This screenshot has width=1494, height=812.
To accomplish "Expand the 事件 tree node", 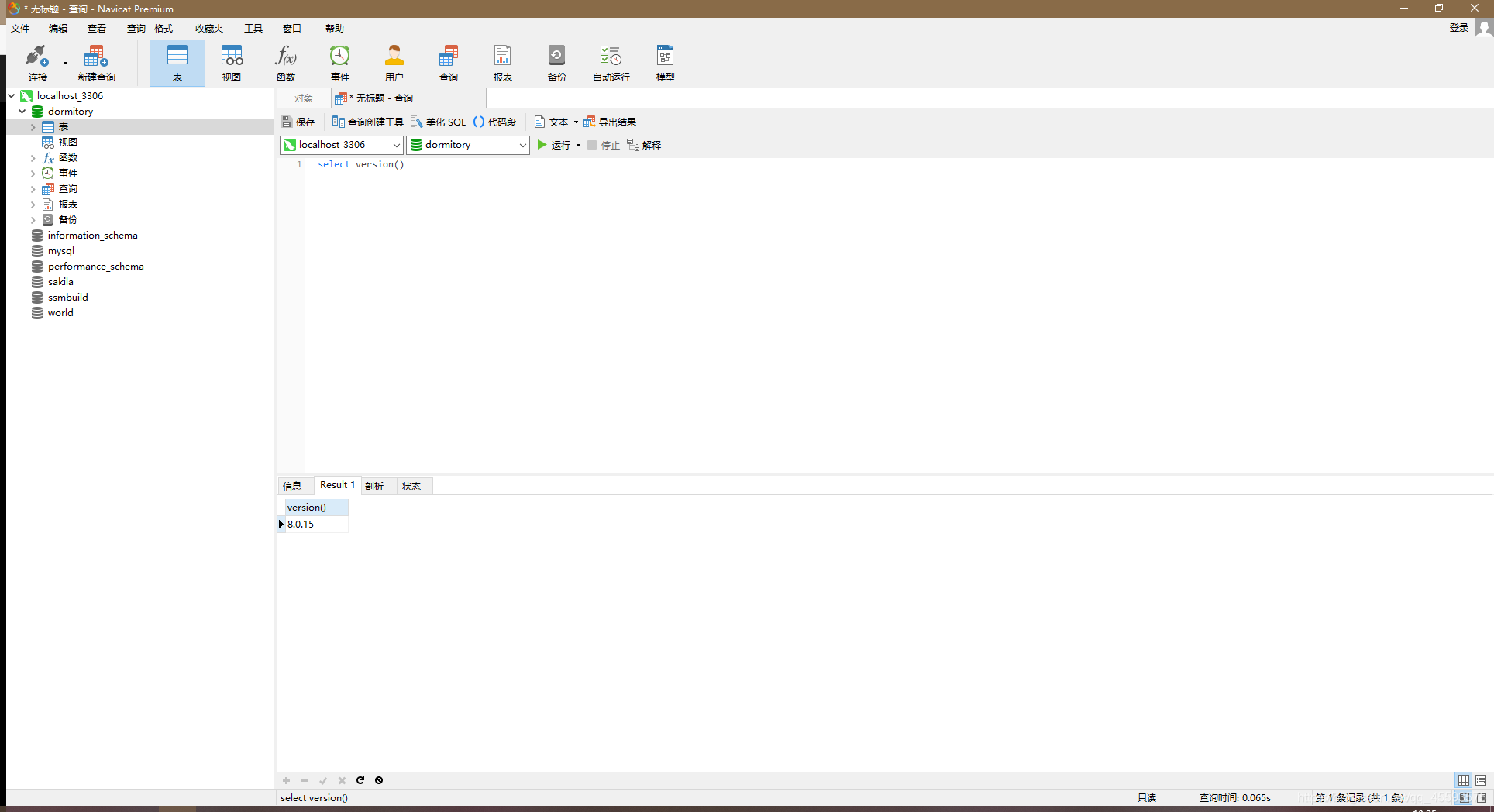I will point(33,173).
